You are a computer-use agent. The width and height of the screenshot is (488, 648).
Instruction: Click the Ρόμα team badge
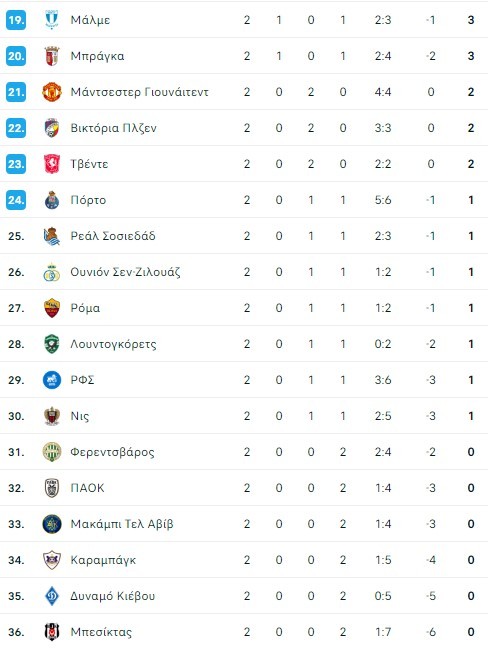52,308
